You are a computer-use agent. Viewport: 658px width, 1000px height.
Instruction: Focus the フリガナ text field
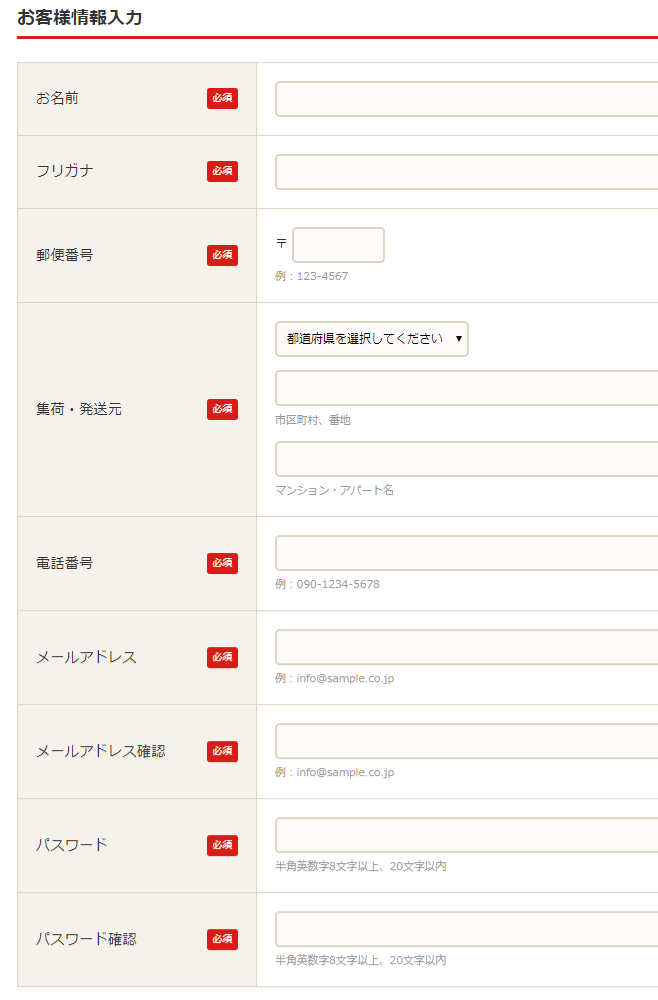click(x=466, y=172)
